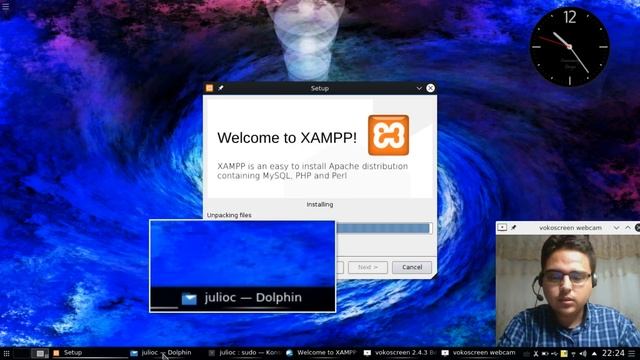Open the application launcher grid on the taskbar
The width and height of the screenshot is (640, 360).
(x=6, y=353)
